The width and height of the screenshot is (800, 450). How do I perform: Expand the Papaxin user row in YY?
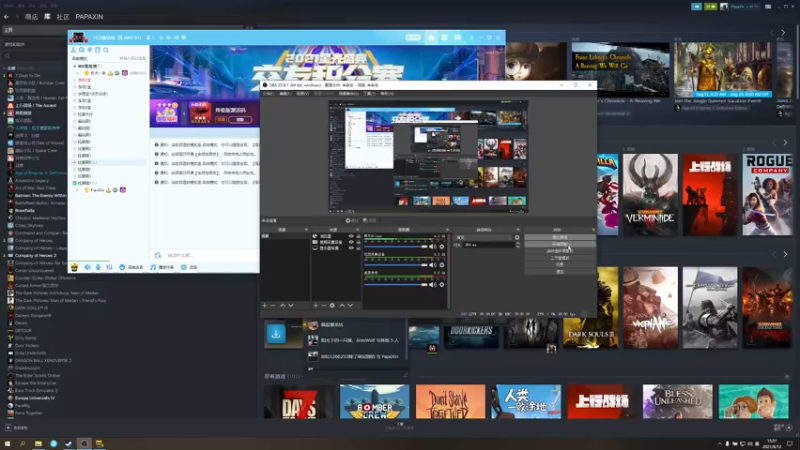(x=78, y=190)
